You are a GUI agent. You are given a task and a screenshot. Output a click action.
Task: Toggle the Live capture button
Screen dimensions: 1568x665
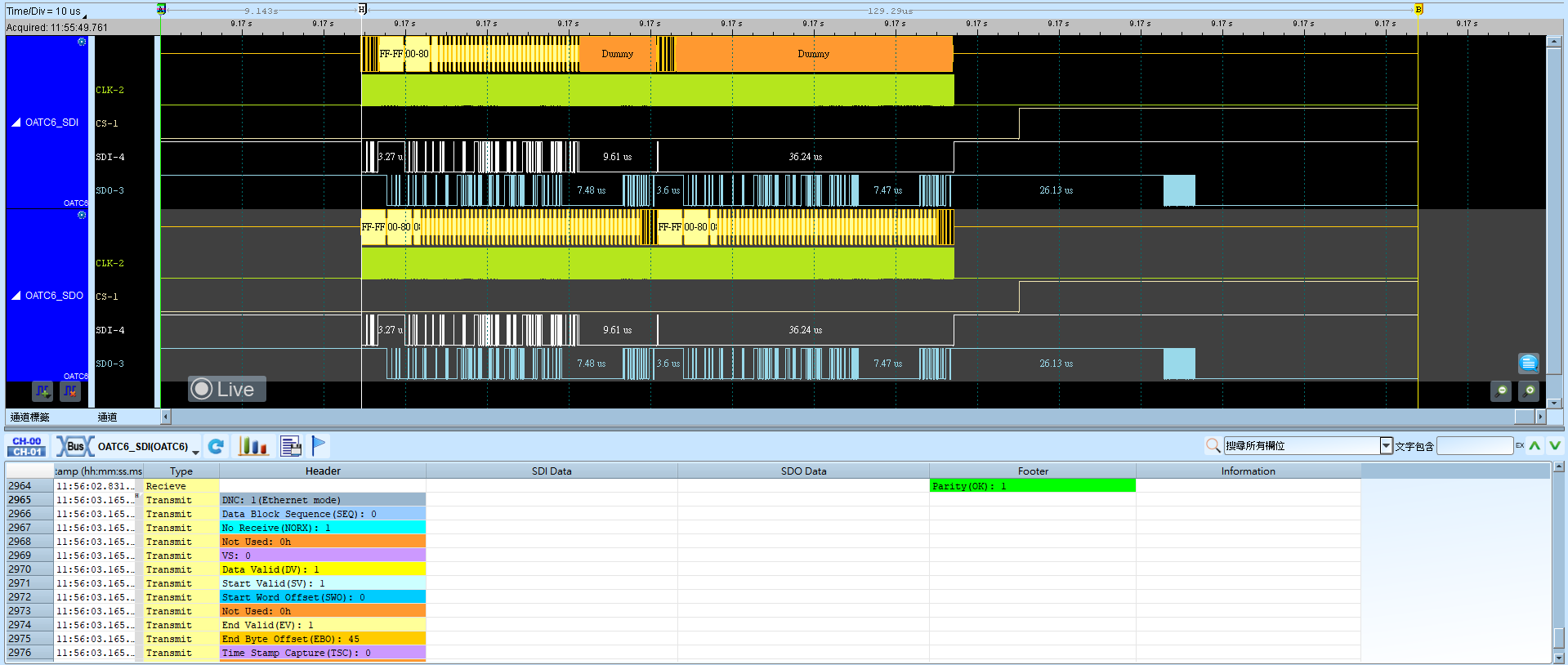point(227,390)
